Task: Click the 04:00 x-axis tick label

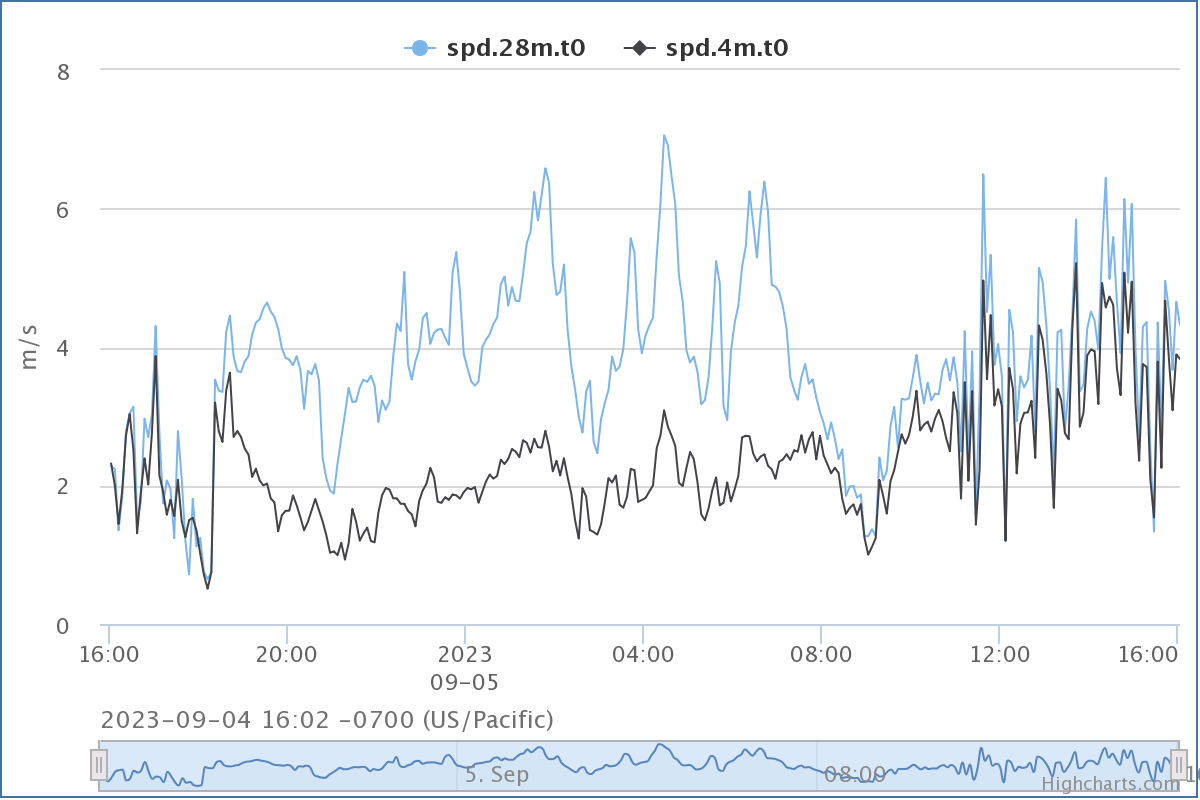Action: [643, 655]
